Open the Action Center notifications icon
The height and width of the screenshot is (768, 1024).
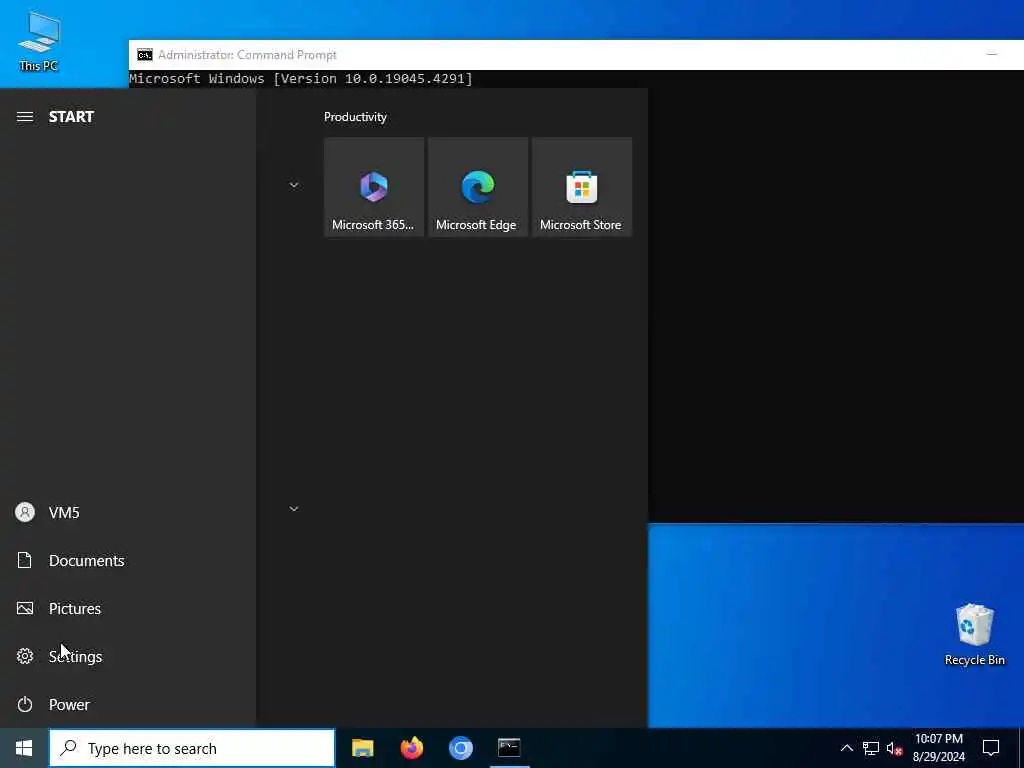pos(991,748)
